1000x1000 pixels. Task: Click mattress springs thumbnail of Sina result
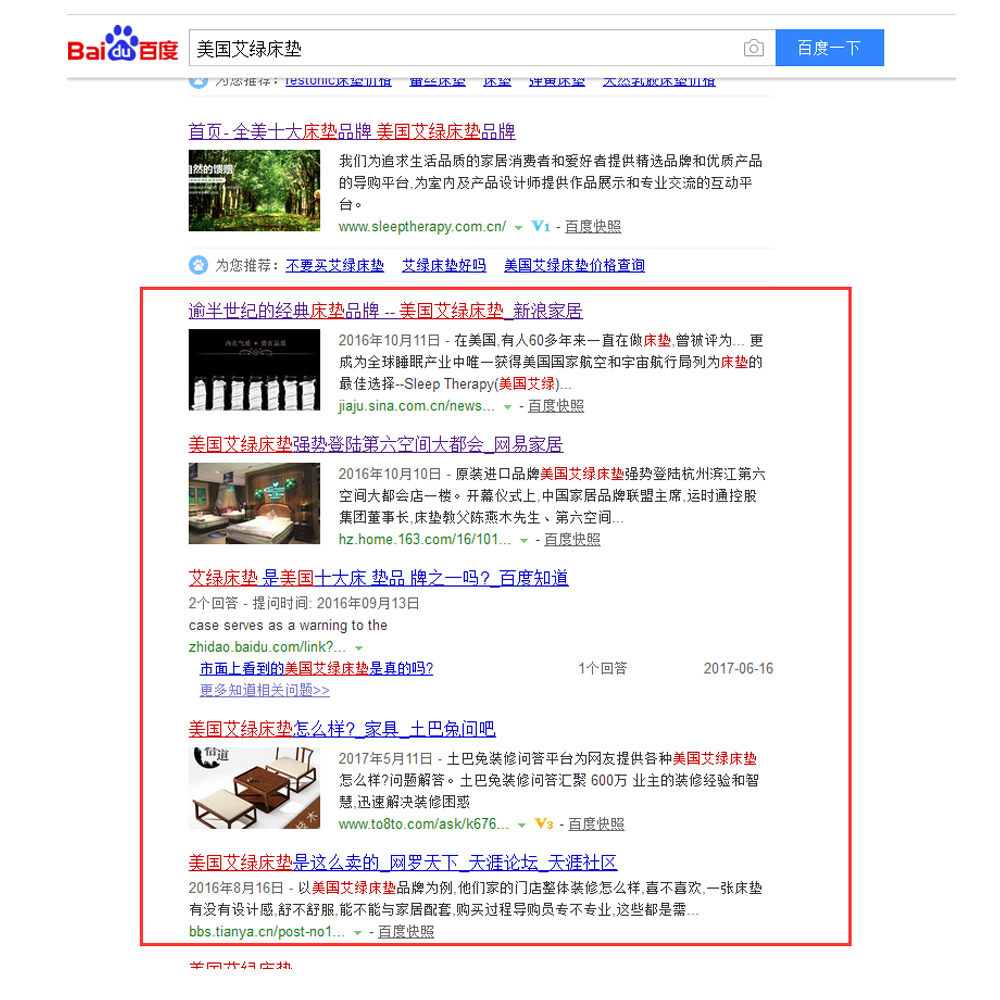coord(254,370)
